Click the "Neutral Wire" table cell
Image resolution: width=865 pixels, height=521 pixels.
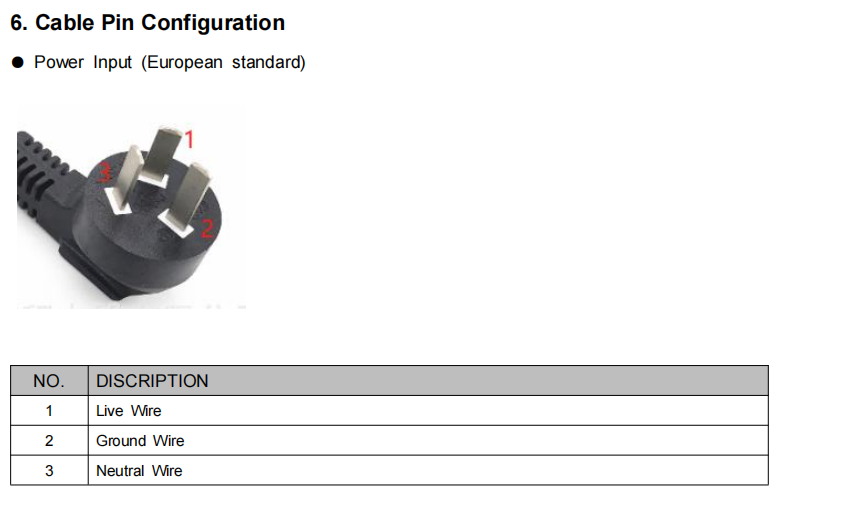click(x=139, y=471)
